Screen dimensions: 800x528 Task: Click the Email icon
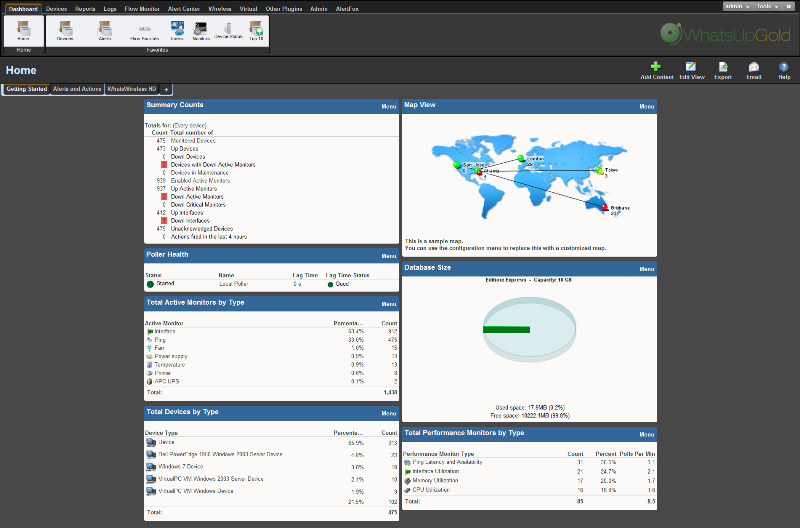point(754,69)
